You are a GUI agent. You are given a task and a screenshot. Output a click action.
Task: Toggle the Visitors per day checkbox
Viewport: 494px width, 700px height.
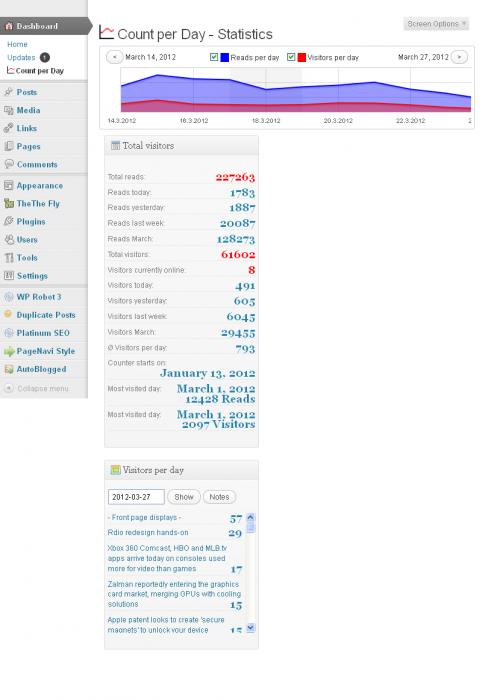[x=291, y=57]
